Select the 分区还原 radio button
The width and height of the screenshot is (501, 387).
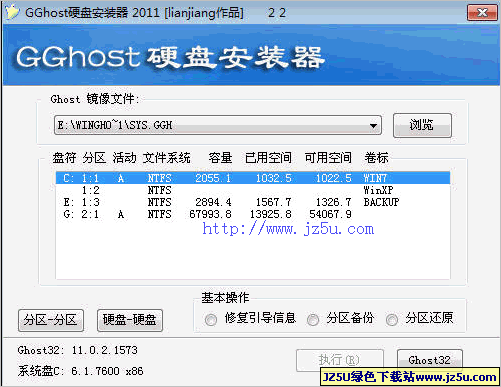pos(392,320)
